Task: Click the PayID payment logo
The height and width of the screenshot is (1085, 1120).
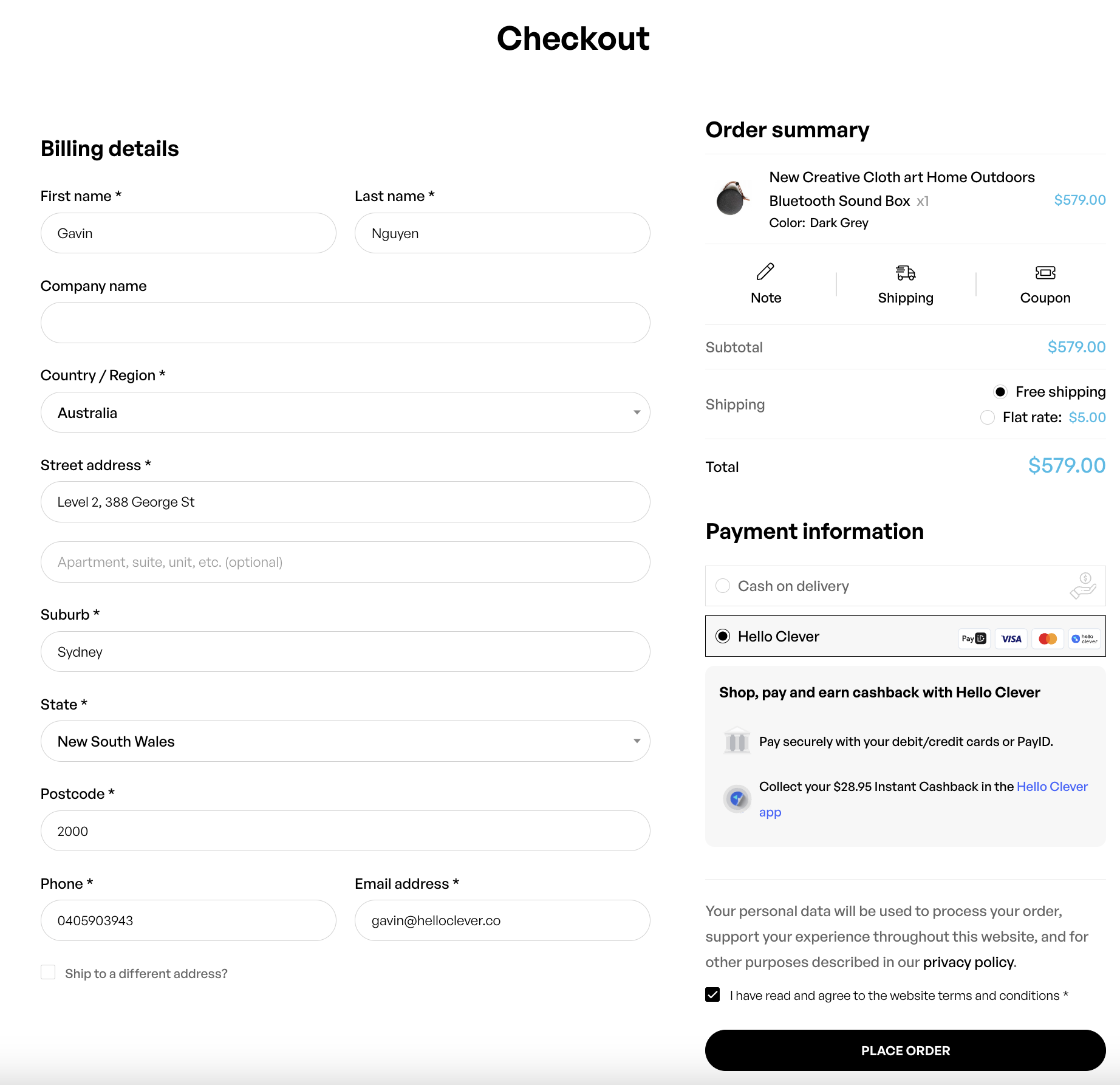Action: (974, 638)
